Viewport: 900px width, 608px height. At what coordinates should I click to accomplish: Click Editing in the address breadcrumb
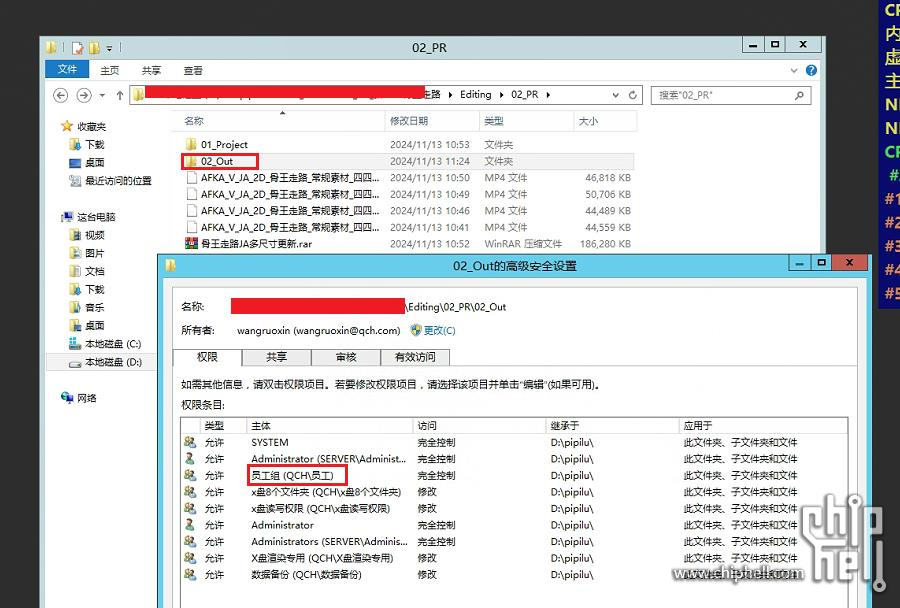coord(475,95)
